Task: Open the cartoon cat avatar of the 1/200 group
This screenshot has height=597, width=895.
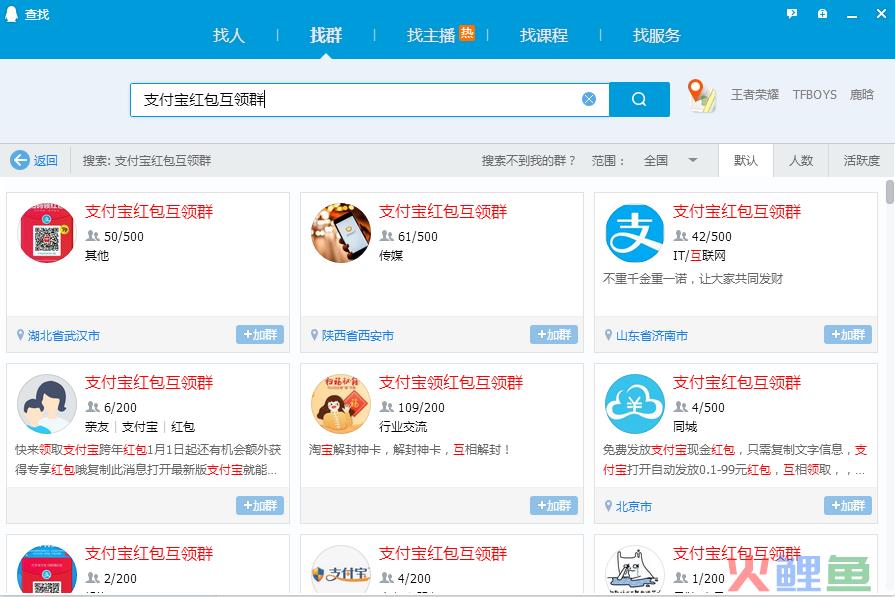Action: click(x=635, y=569)
